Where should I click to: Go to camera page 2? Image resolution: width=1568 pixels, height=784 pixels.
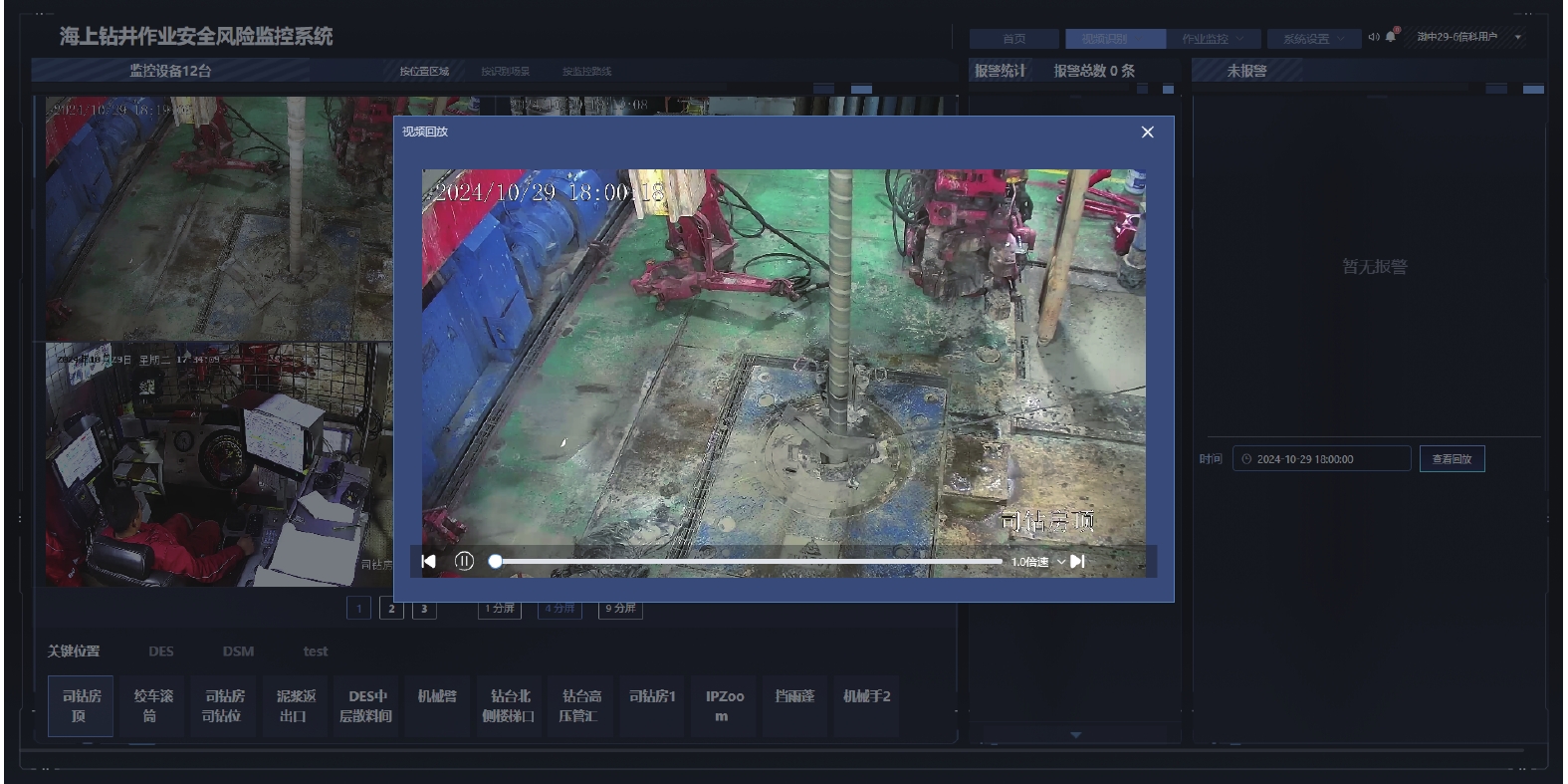[x=391, y=609]
